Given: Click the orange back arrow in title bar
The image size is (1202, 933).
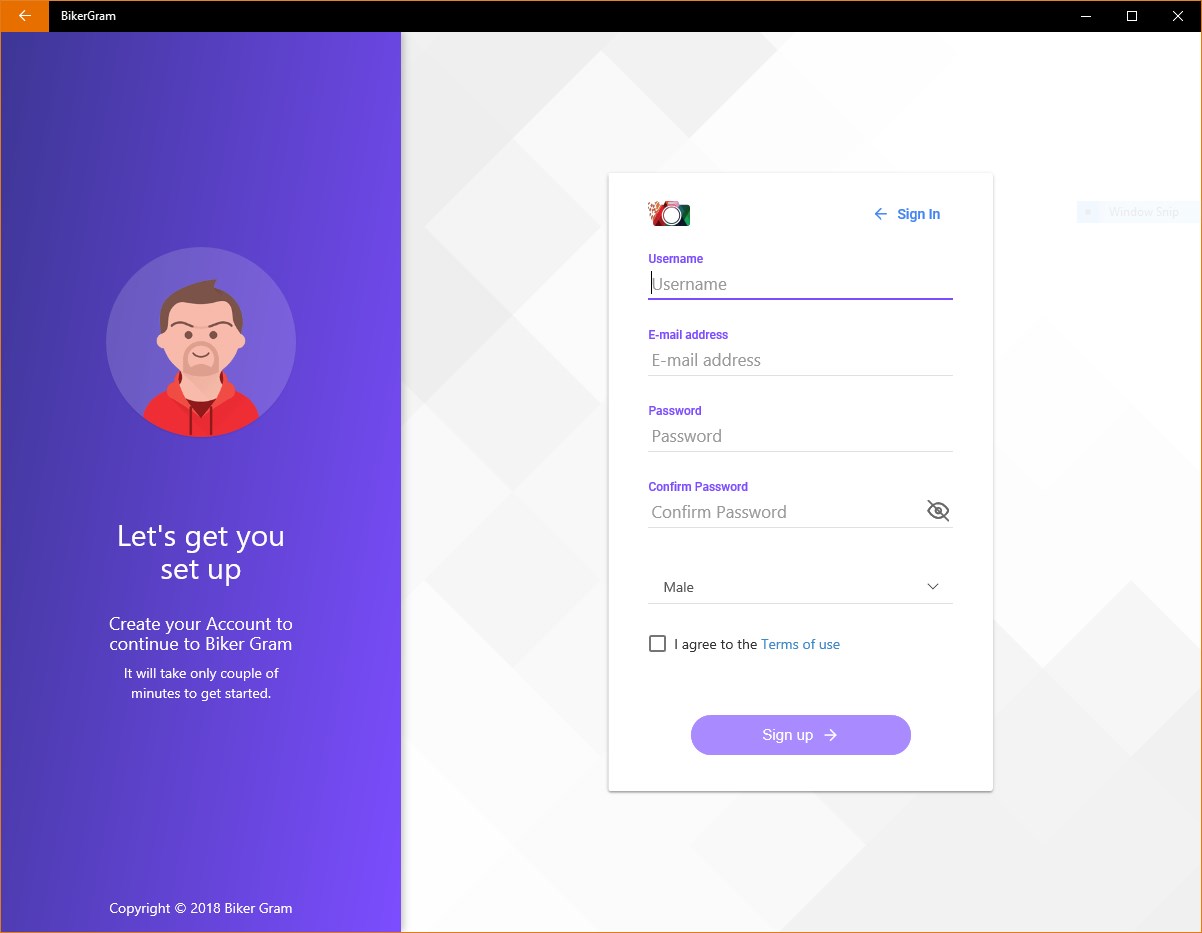Looking at the screenshot, I should (25, 16).
